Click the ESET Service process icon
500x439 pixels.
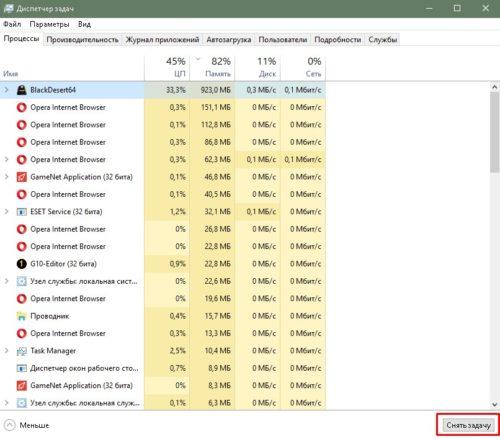tap(22, 212)
